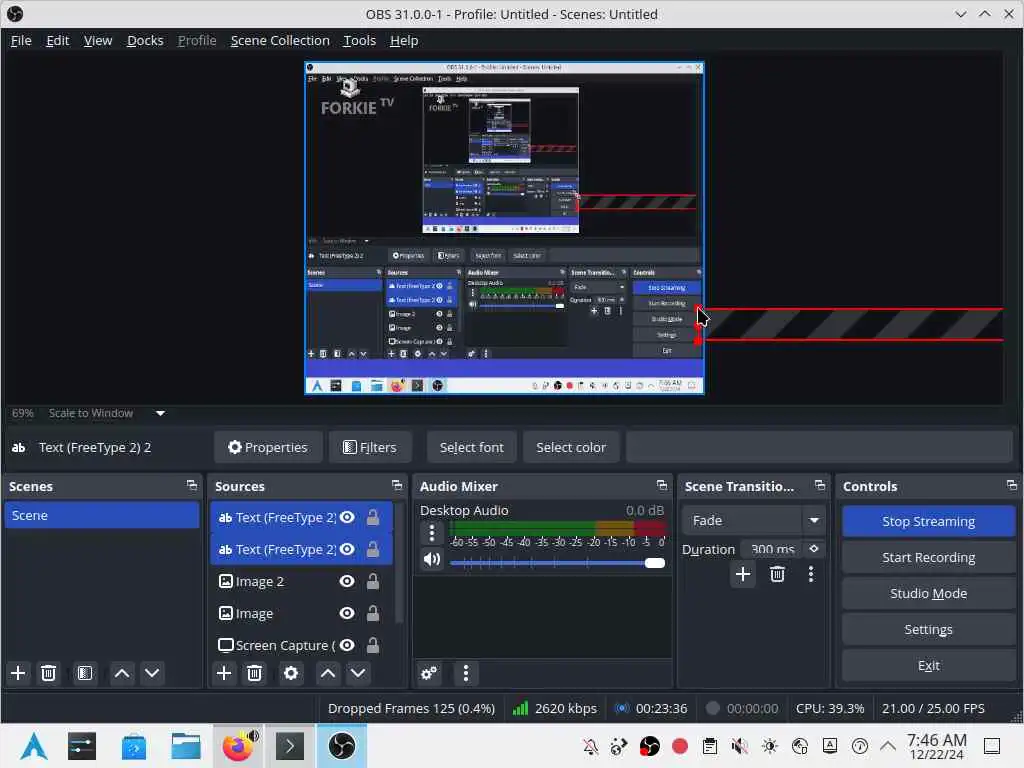Toggle lock on Image source
Image resolution: width=1024 pixels, height=768 pixels.
coord(372,613)
